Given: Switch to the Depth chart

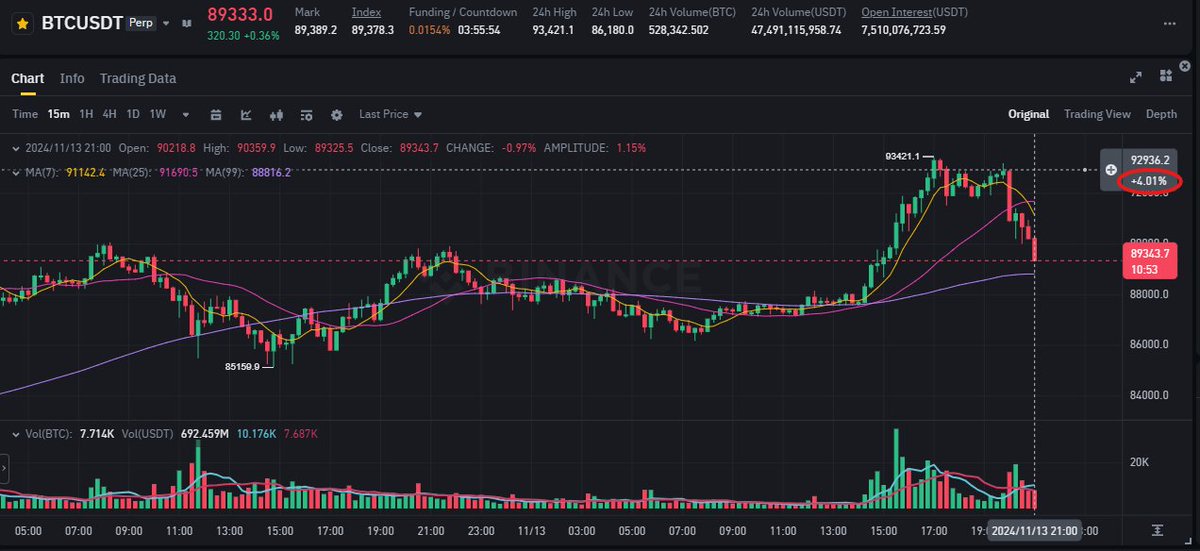Looking at the screenshot, I should click(x=1161, y=114).
